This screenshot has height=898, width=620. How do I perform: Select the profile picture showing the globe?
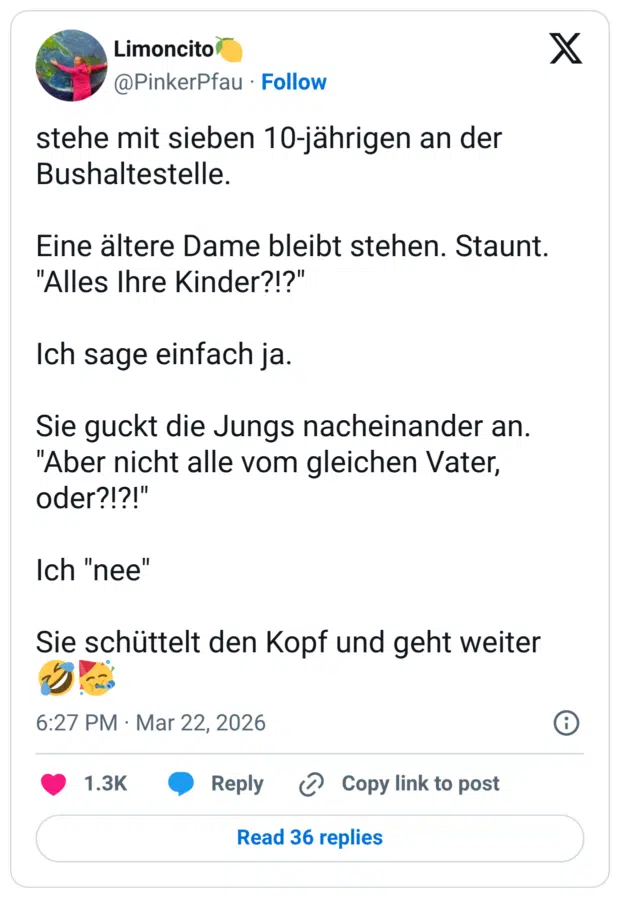[71, 64]
